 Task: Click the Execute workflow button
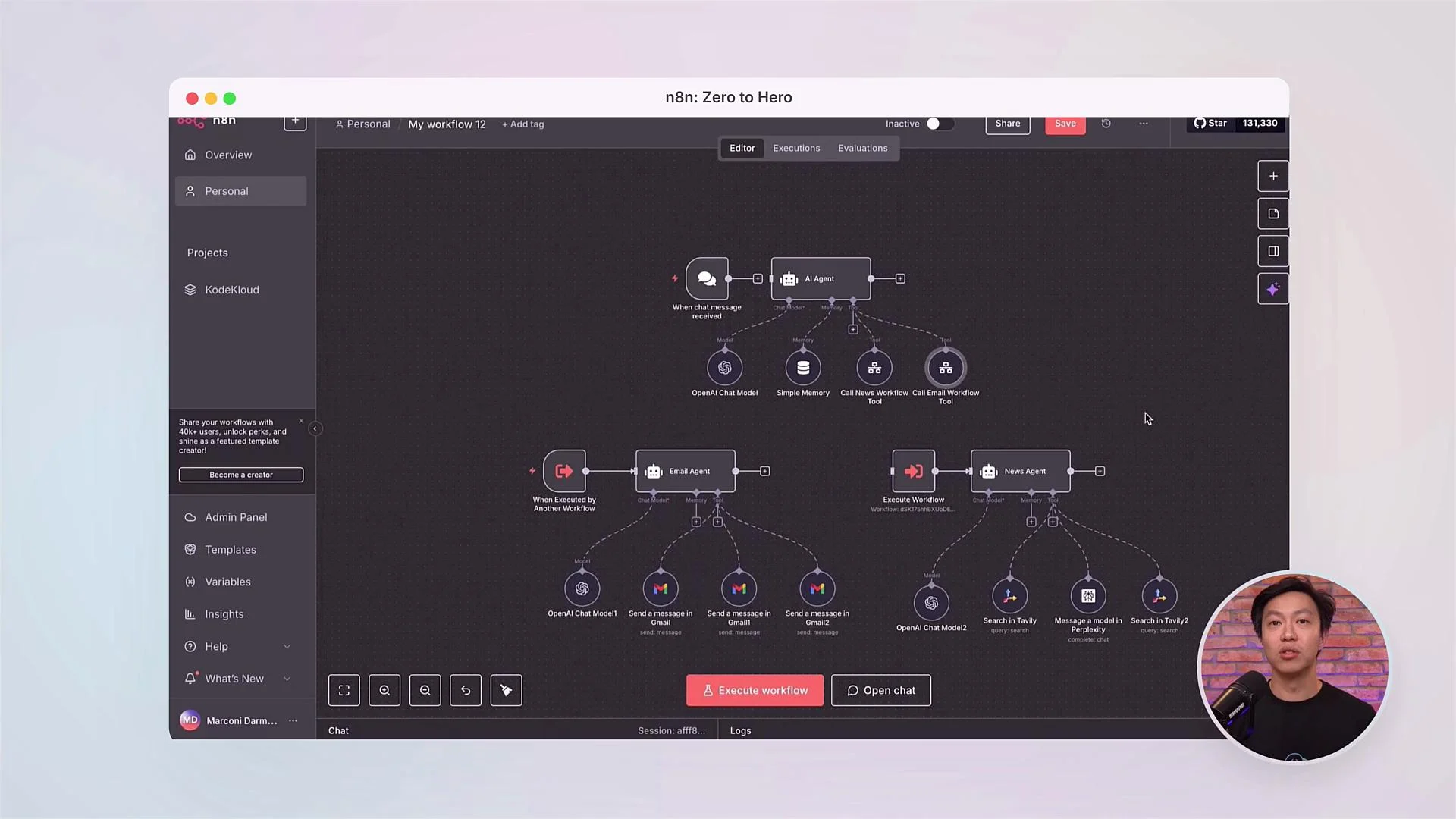click(x=755, y=690)
